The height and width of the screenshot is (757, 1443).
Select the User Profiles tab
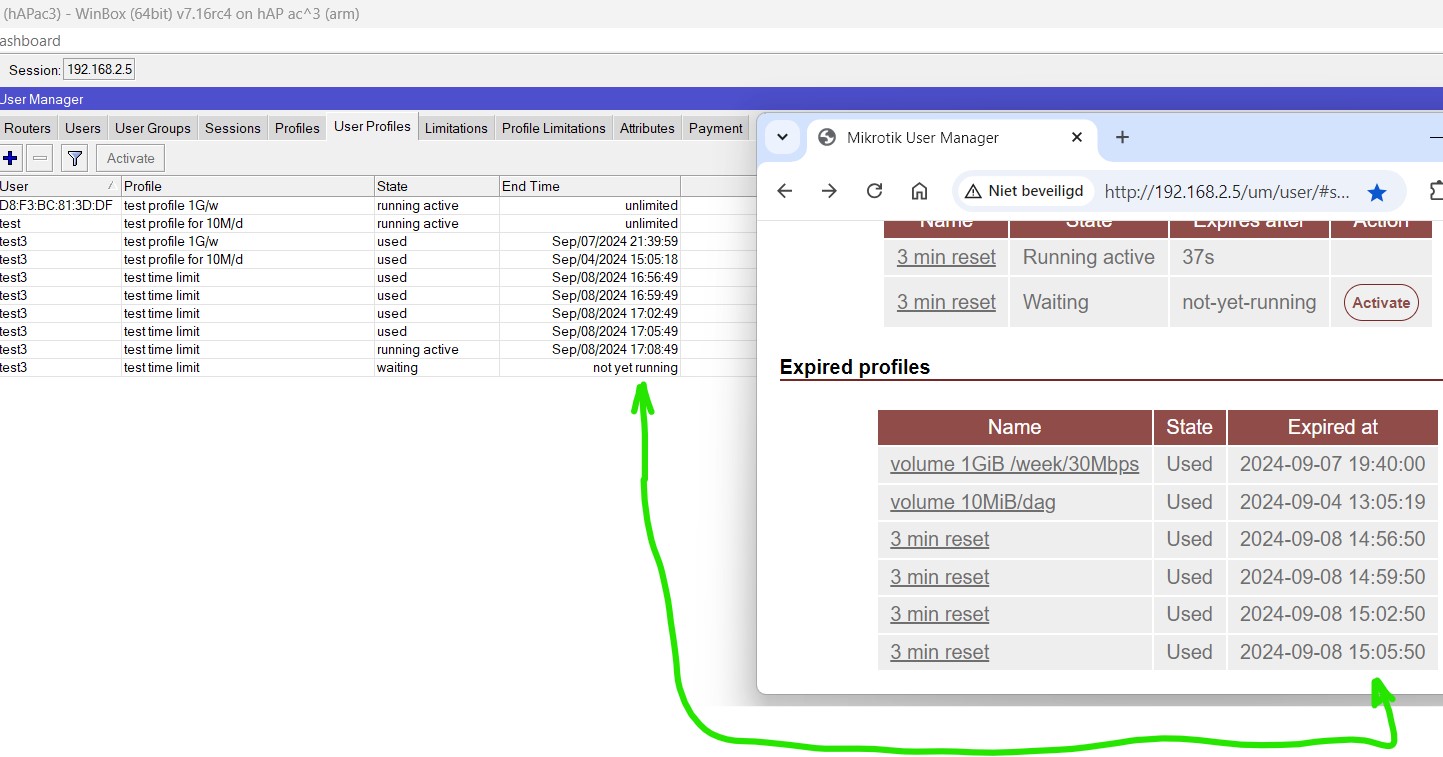tap(372, 127)
